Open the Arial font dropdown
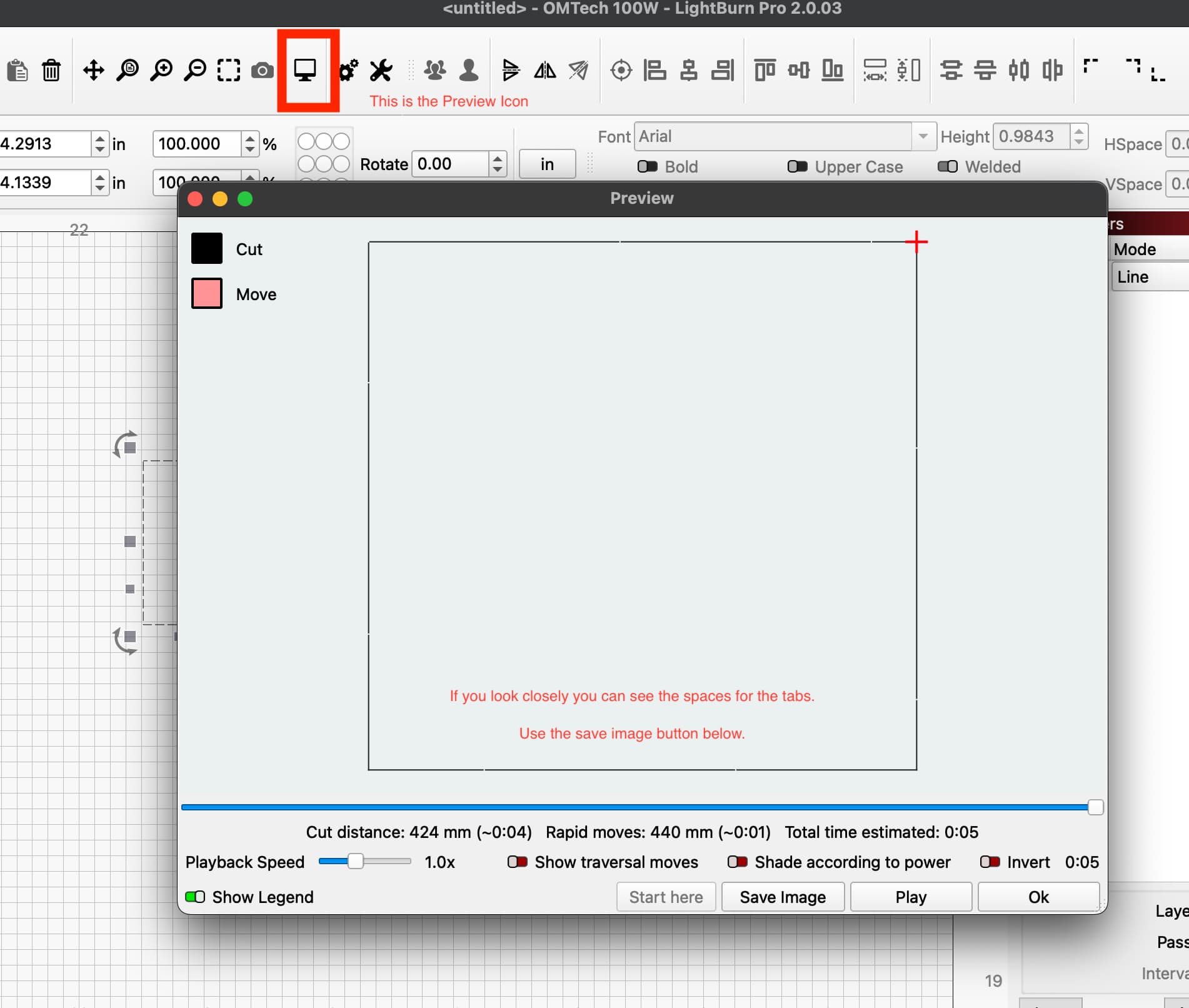The width and height of the screenshot is (1189, 1008). pyautogui.click(x=923, y=136)
